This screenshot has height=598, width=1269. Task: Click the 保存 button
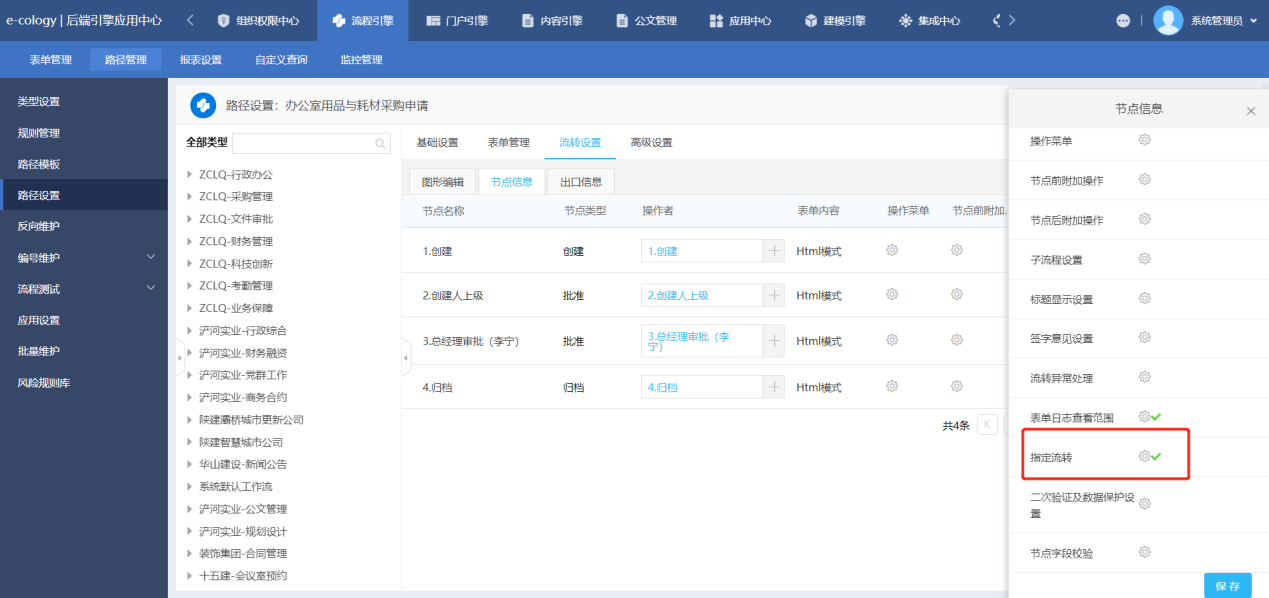point(1227,586)
